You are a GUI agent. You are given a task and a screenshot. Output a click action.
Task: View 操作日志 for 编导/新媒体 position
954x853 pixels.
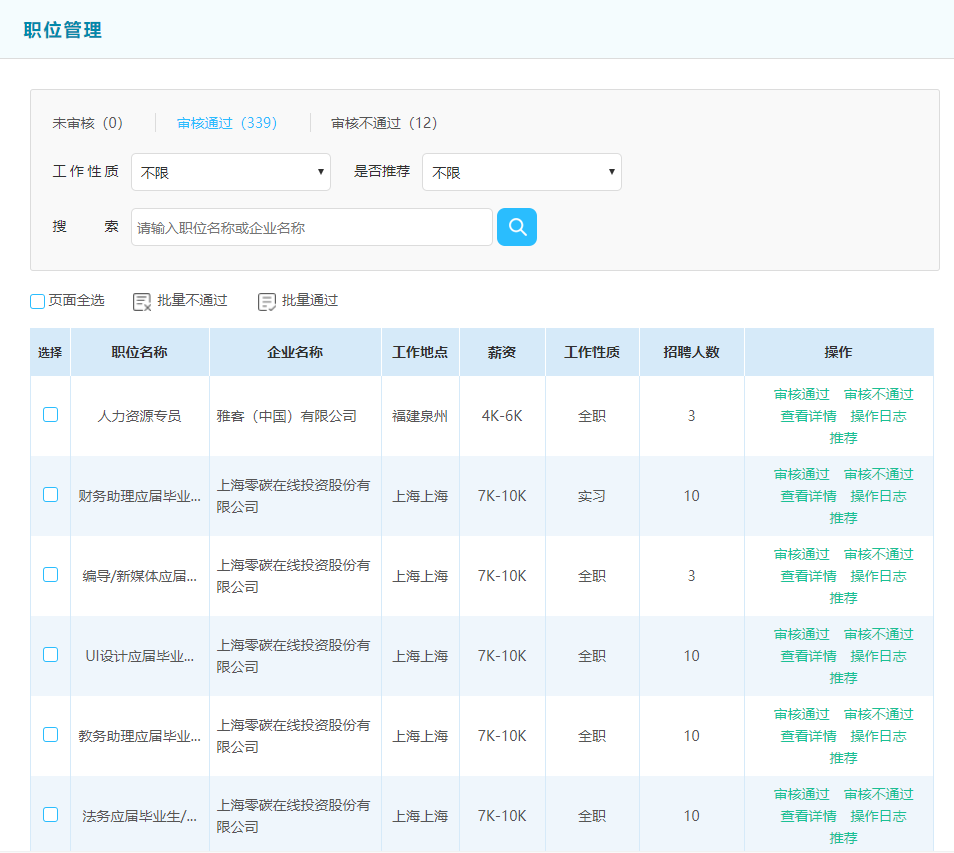[x=877, y=575]
